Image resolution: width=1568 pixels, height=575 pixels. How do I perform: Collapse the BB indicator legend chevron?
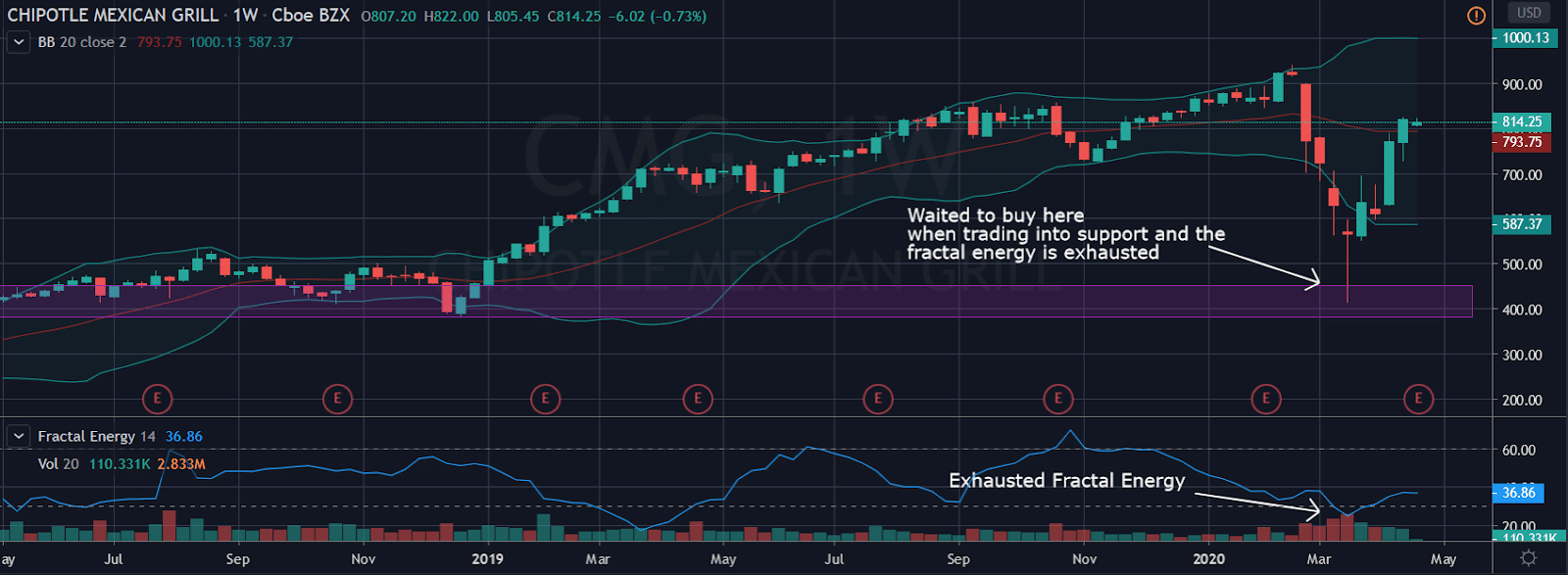tap(18, 42)
